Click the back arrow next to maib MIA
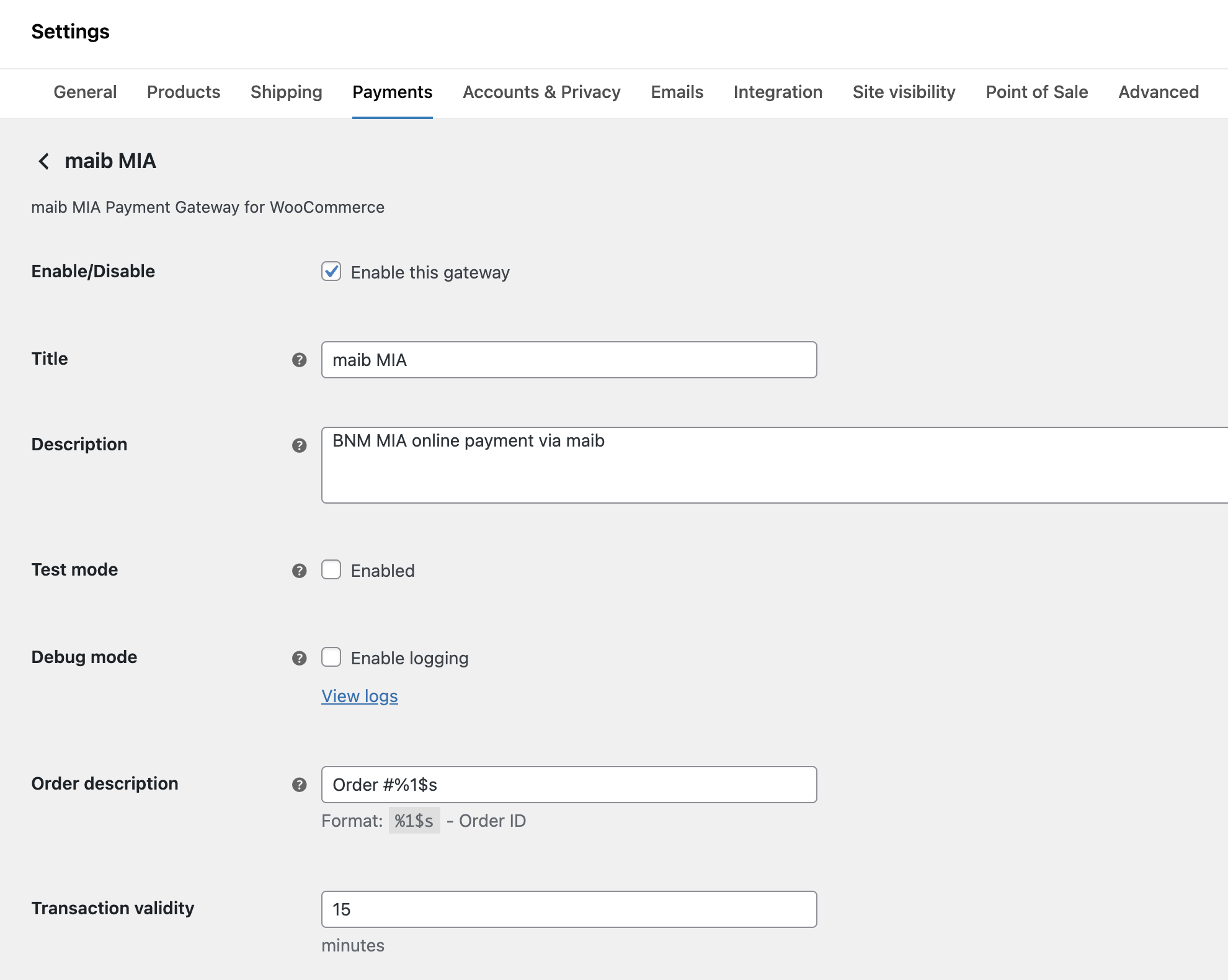The image size is (1228, 980). click(x=44, y=161)
